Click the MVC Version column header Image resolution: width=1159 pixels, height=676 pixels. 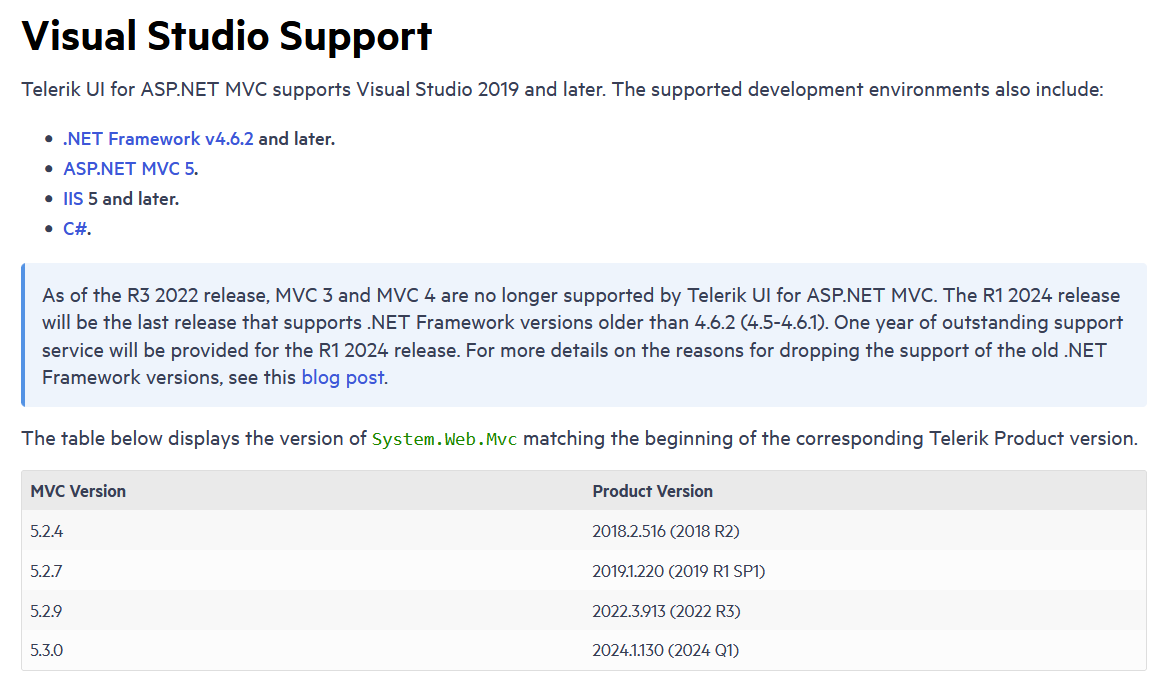click(x=79, y=491)
